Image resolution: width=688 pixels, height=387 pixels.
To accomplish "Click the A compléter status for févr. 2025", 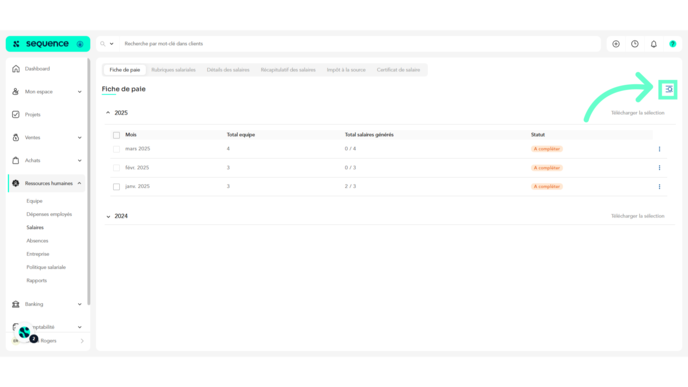I will (x=547, y=168).
